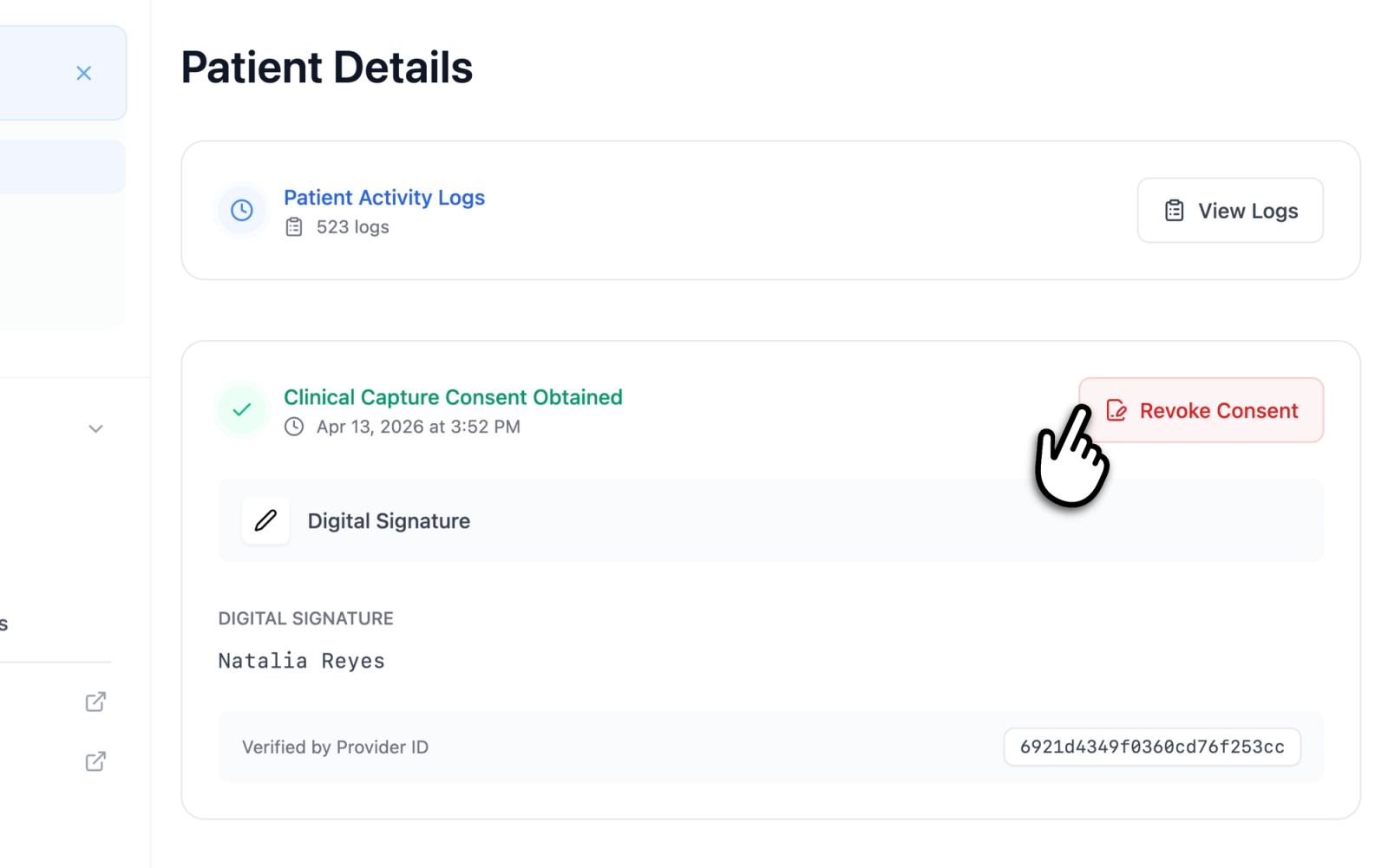
Task: Click the green checkmark consent status icon
Action: click(241, 409)
